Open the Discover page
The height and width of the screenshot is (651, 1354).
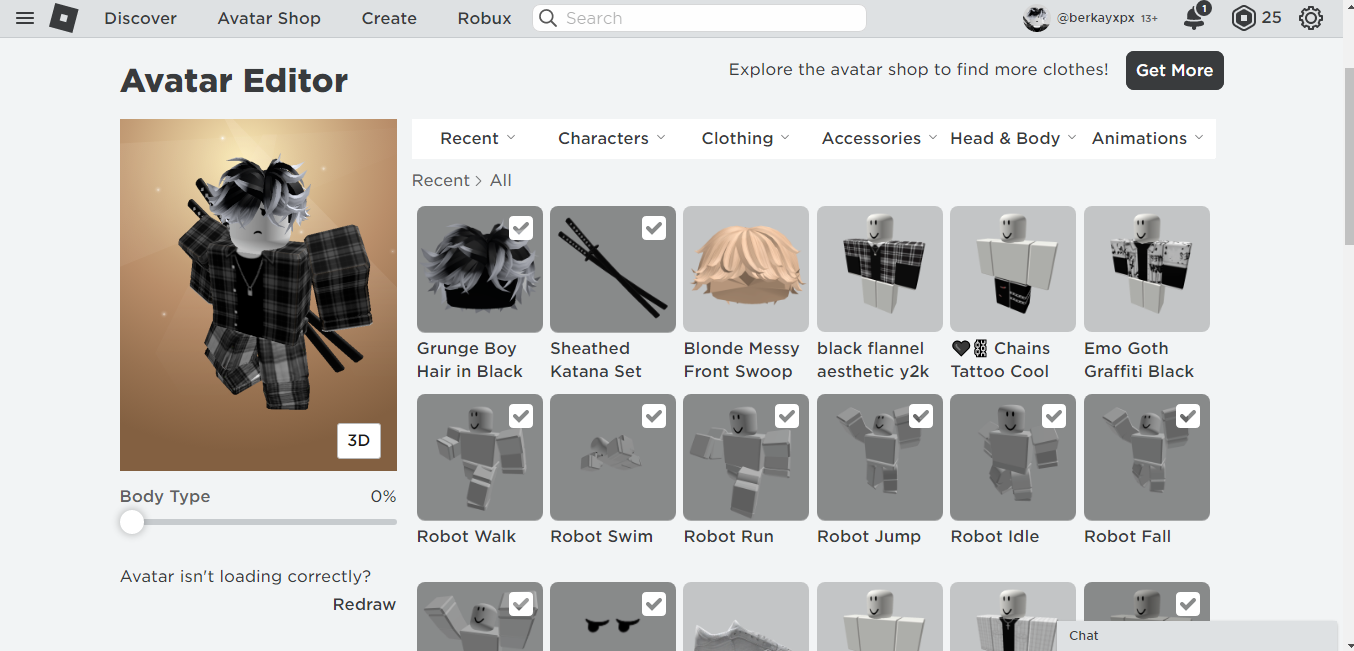pyautogui.click(x=140, y=18)
